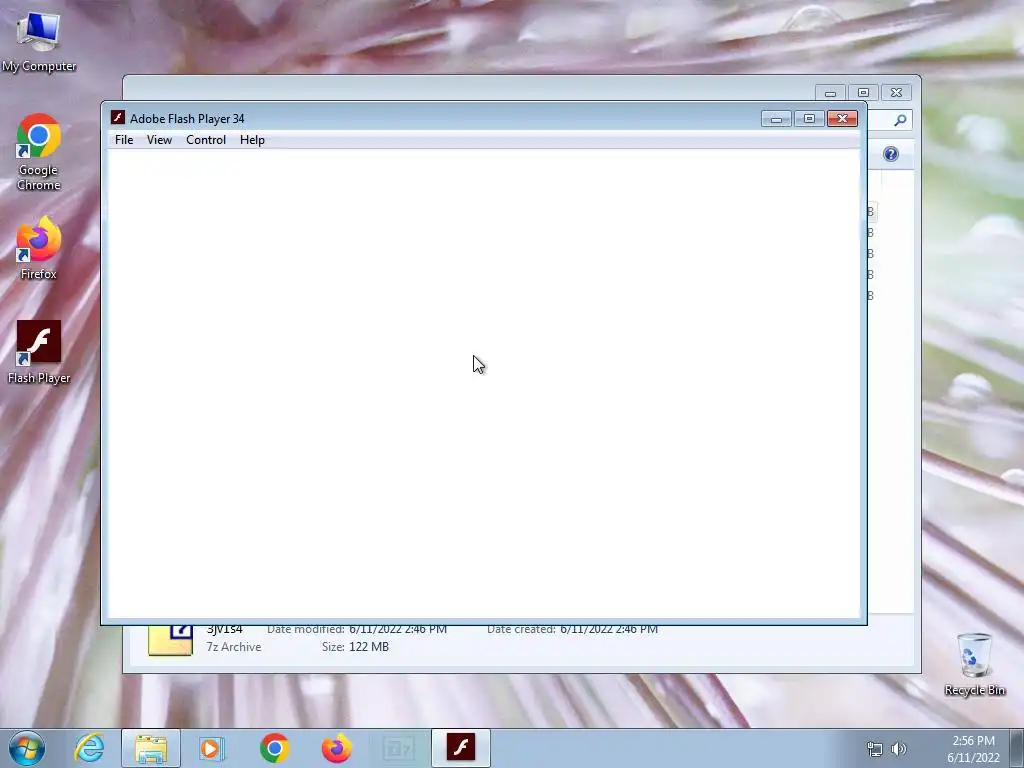The width and height of the screenshot is (1024, 768).
Task: Select the My Computer desktop icon
Action: [39, 40]
